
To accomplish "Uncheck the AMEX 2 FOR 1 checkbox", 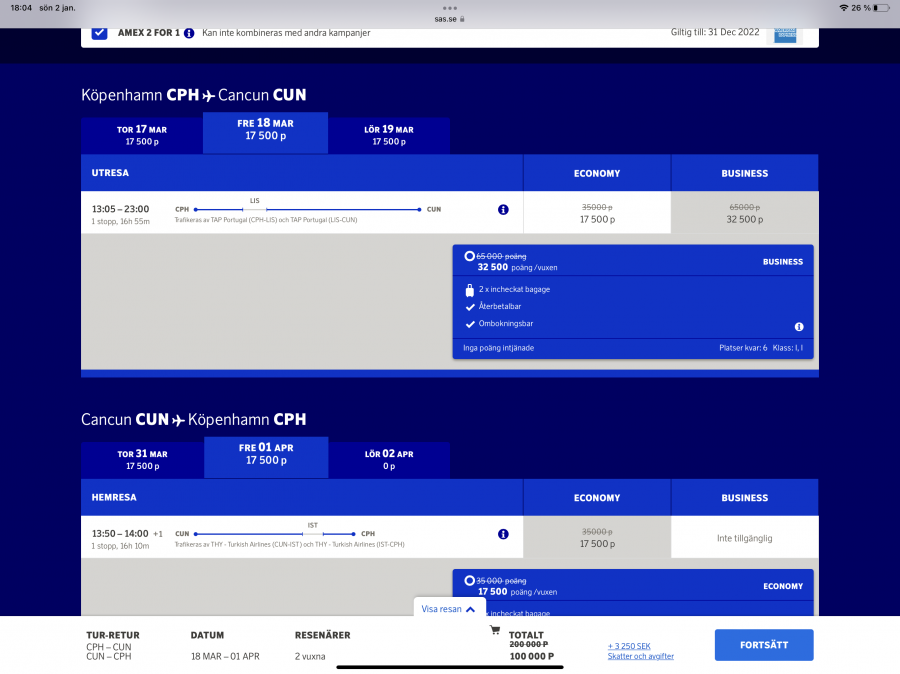I will pyautogui.click(x=99, y=32).
